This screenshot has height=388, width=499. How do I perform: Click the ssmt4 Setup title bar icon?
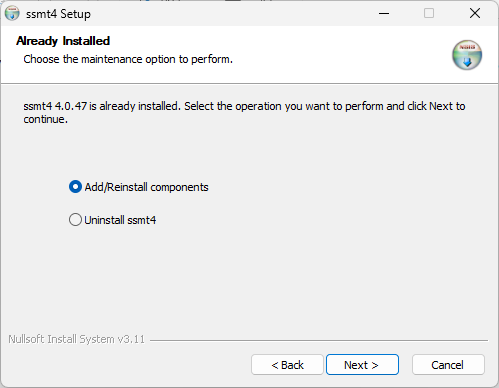[12, 14]
